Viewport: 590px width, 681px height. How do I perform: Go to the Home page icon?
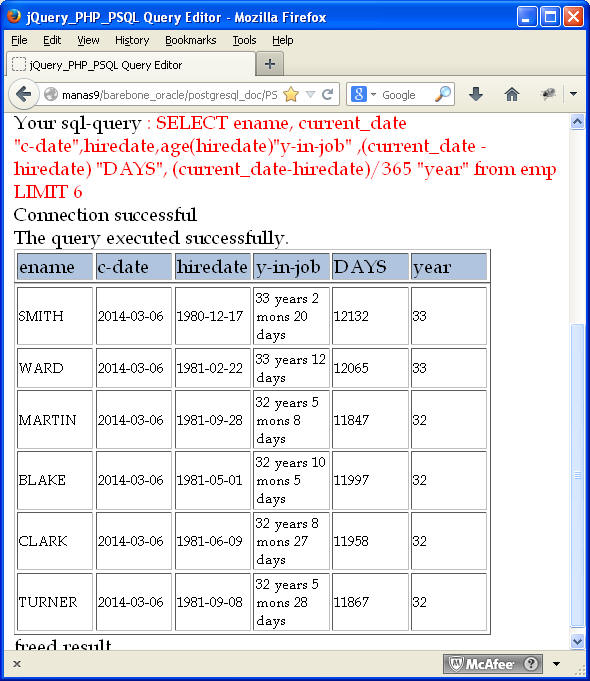pos(512,94)
